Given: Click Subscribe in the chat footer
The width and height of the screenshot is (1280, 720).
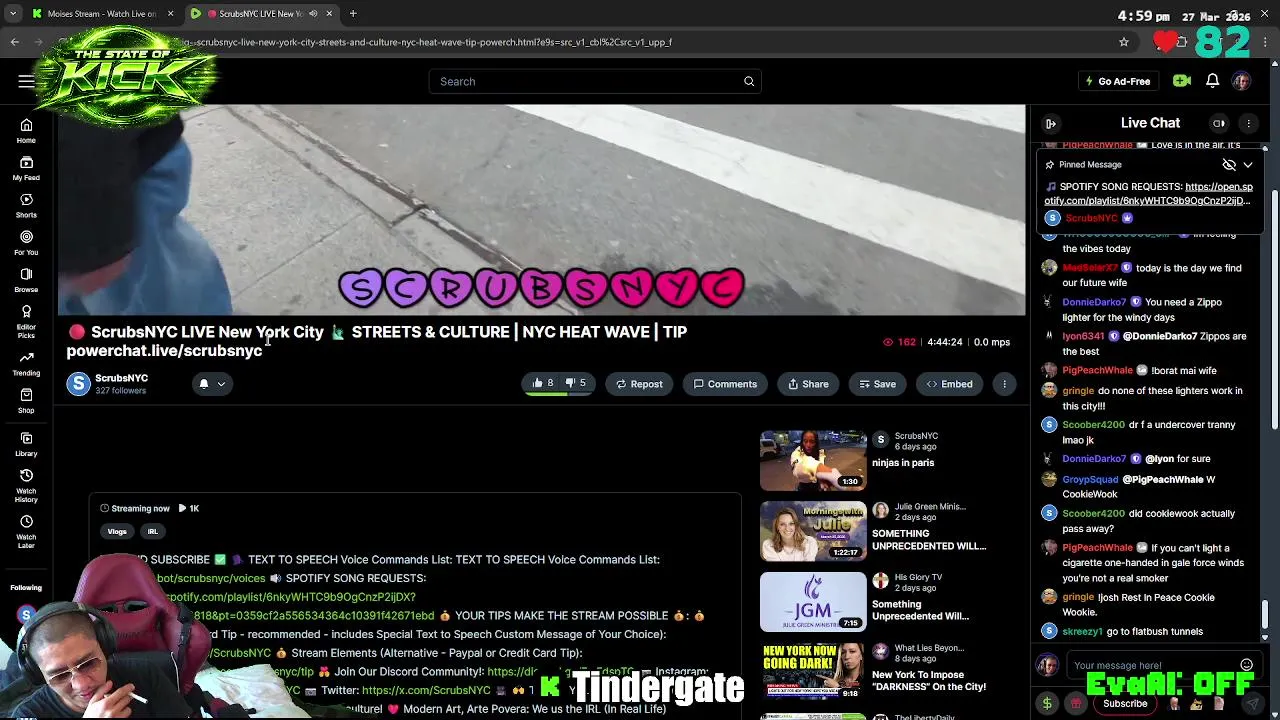Looking at the screenshot, I should 1125,704.
